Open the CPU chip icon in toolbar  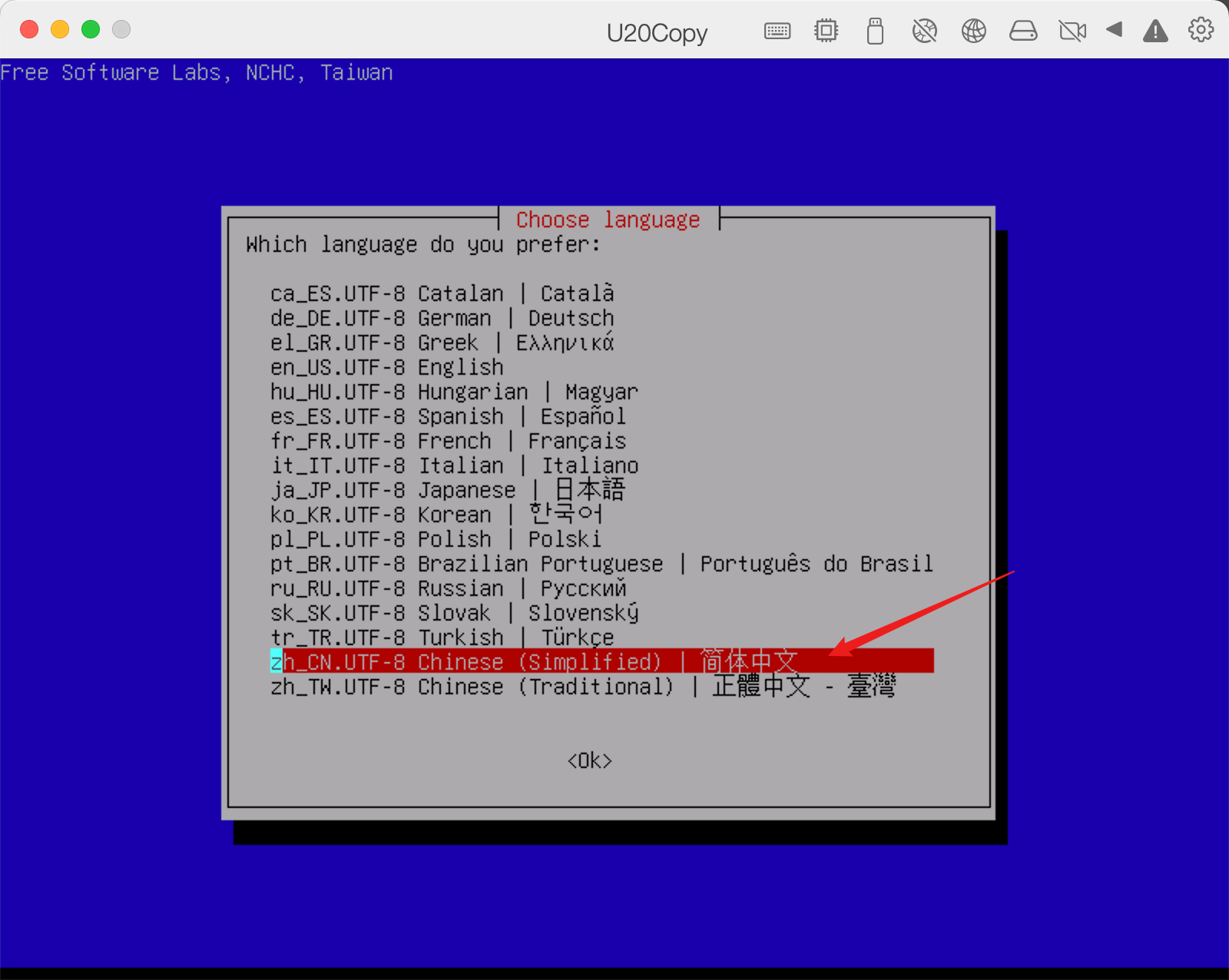pyautogui.click(x=826, y=31)
